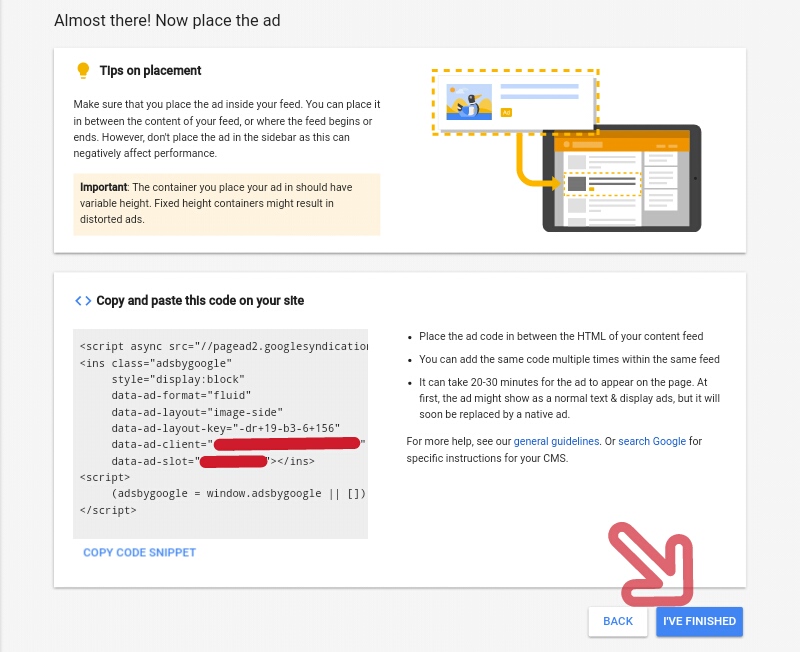Click the '20-30 minutes' bullet text
Image resolution: width=800 pixels, height=652 pixels.
pos(569,398)
